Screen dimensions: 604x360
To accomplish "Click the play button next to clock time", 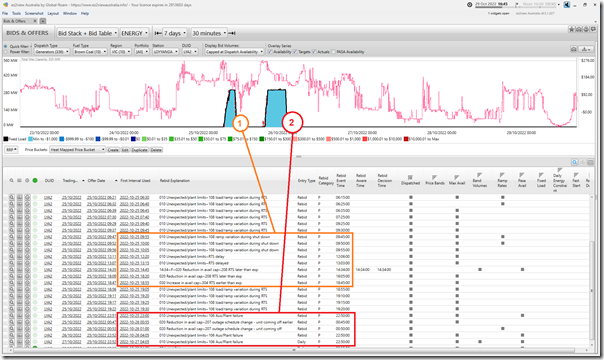I will point(517,4).
